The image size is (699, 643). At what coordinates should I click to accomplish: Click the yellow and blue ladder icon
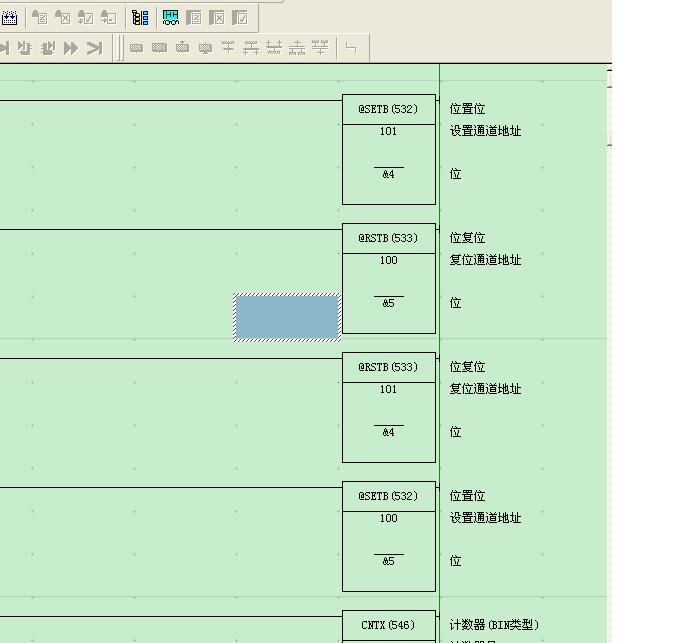(140, 17)
